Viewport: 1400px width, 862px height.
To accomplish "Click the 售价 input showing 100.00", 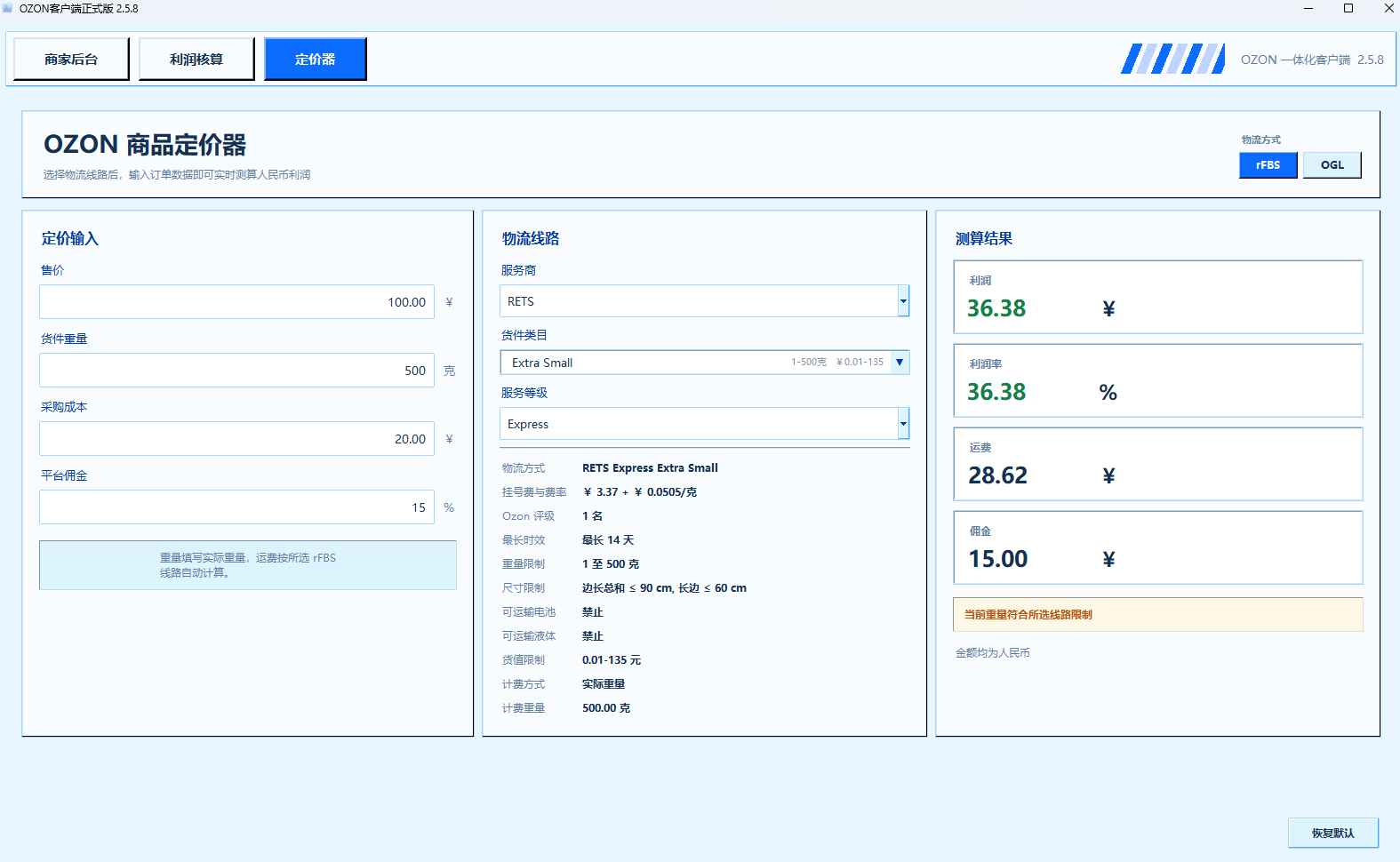I will pos(236,302).
